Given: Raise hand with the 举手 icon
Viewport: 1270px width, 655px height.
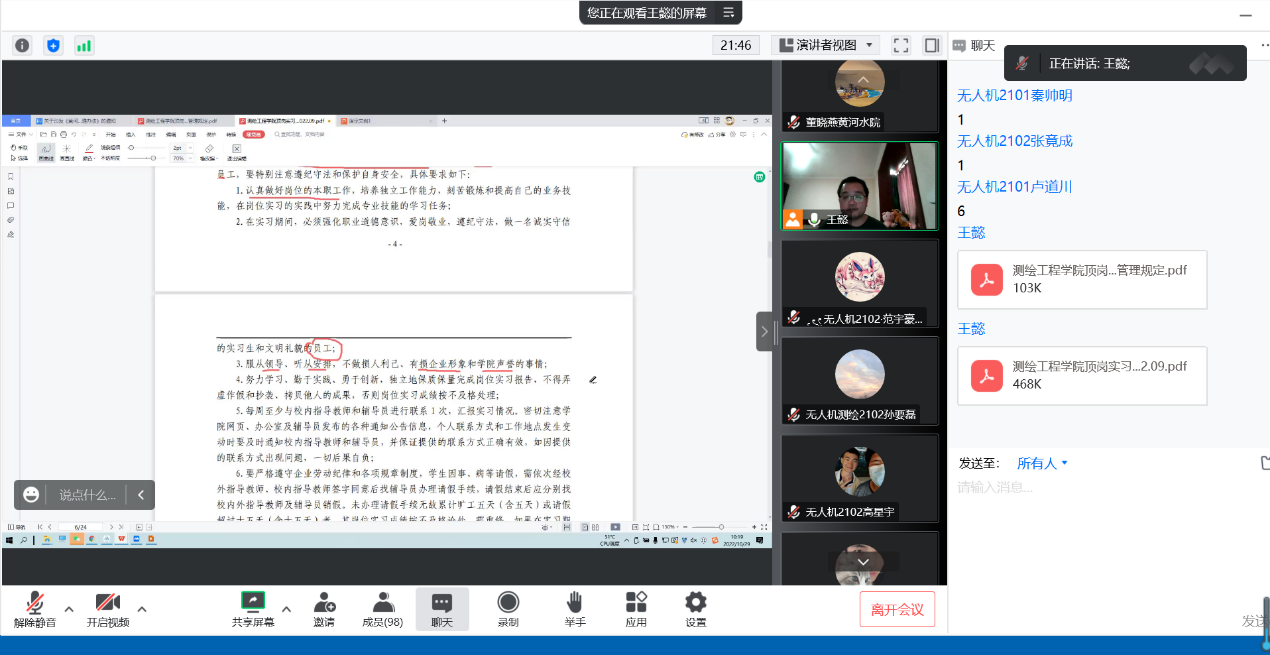Looking at the screenshot, I should tap(574, 609).
